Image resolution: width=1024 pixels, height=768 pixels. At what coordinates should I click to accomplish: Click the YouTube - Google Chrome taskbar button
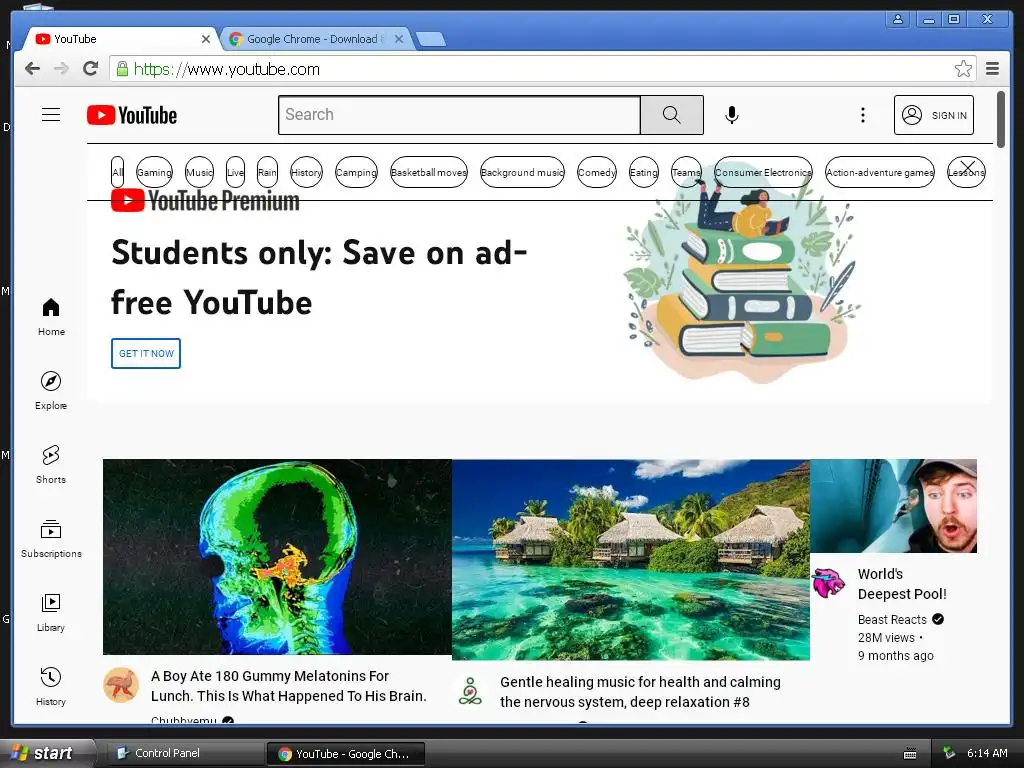coord(345,754)
